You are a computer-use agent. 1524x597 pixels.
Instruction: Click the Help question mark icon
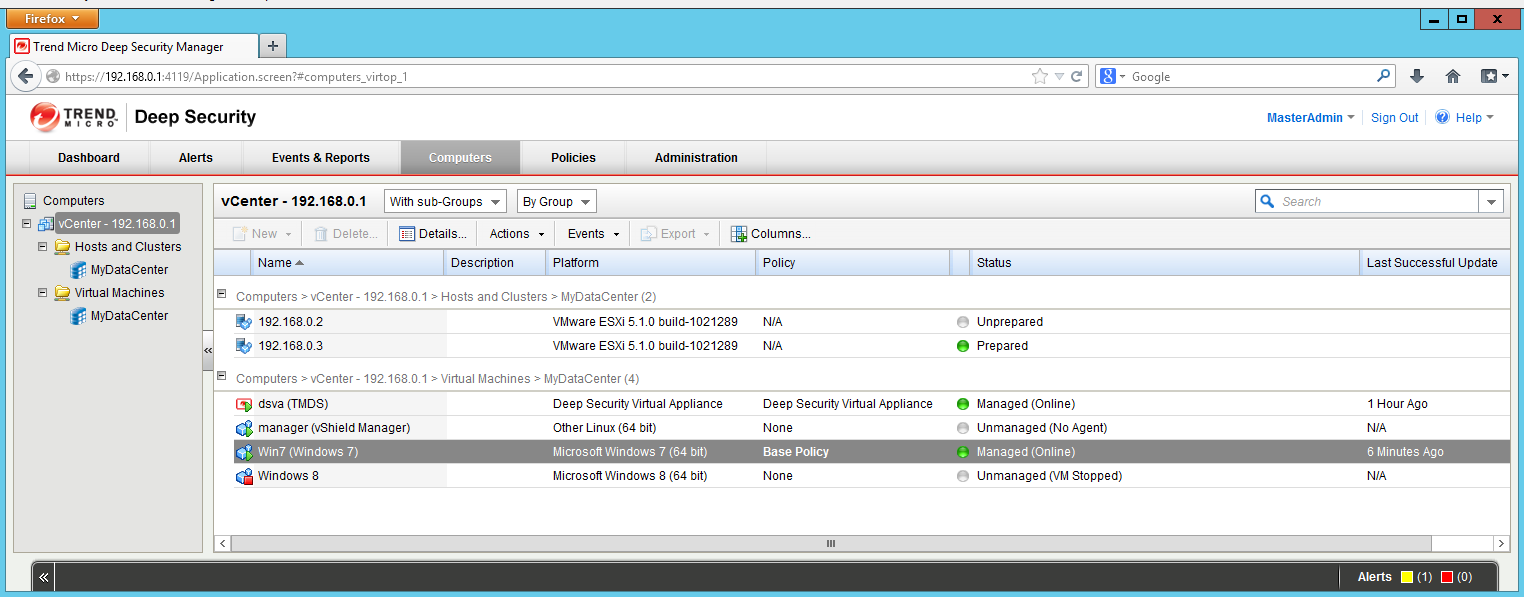click(x=1442, y=117)
